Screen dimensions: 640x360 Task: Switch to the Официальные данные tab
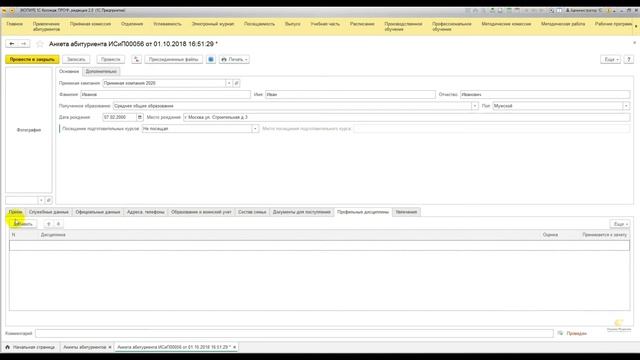pyautogui.click(x=98, y=212)
